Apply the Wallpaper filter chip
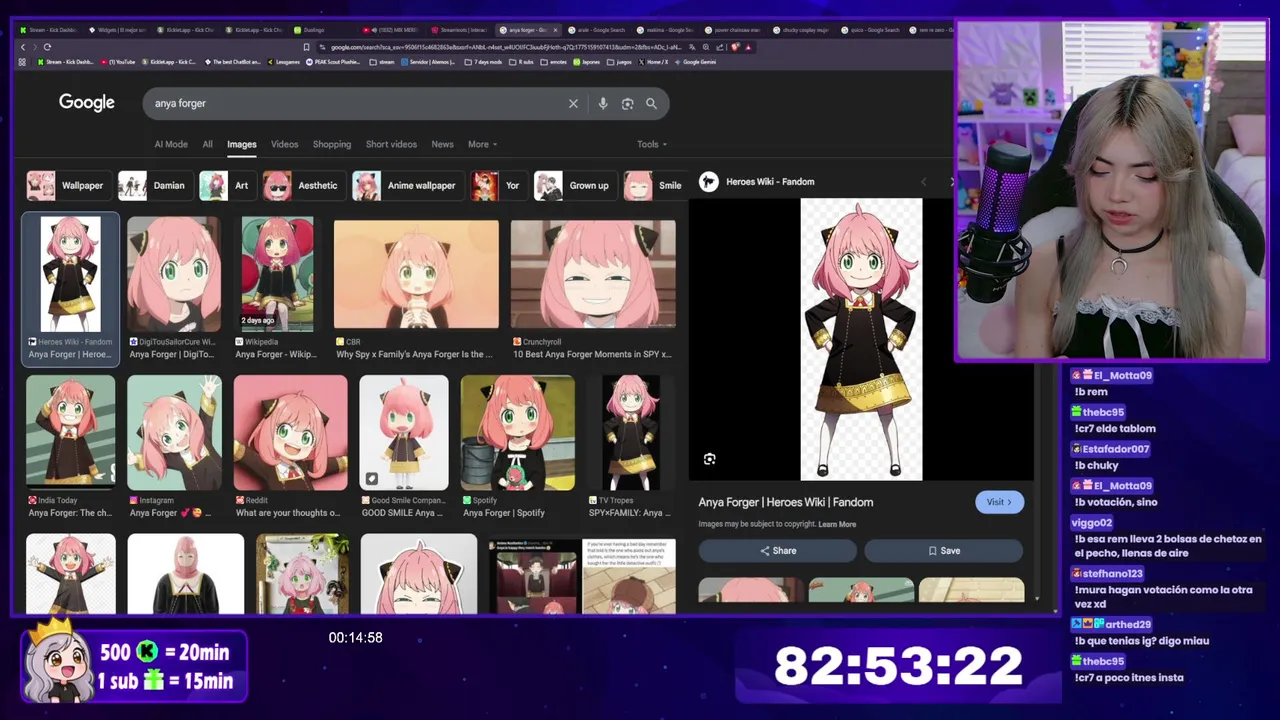Screen dimensions: 1280x720 [67, 185]
